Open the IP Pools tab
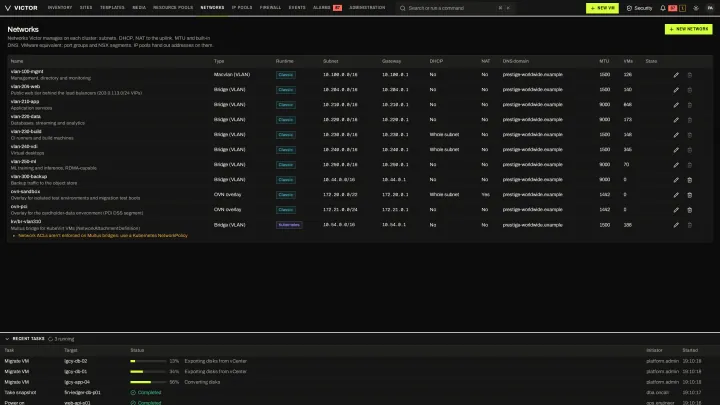This screenshot has height=405, width=720. 242,8
